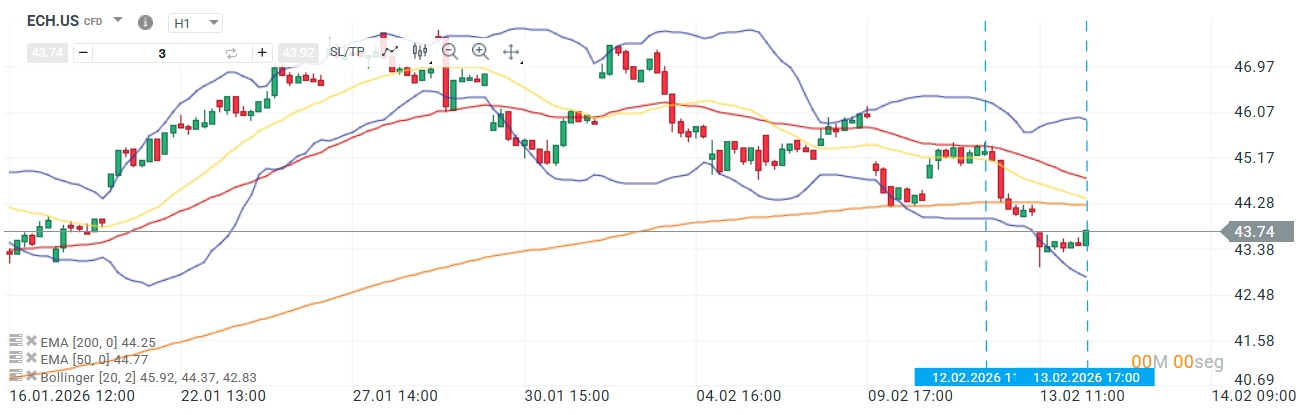Image resolution: width=1309 pixels, height=415 pixels.
Task: Open the line drawing tools icon
Action: [390, 51]
